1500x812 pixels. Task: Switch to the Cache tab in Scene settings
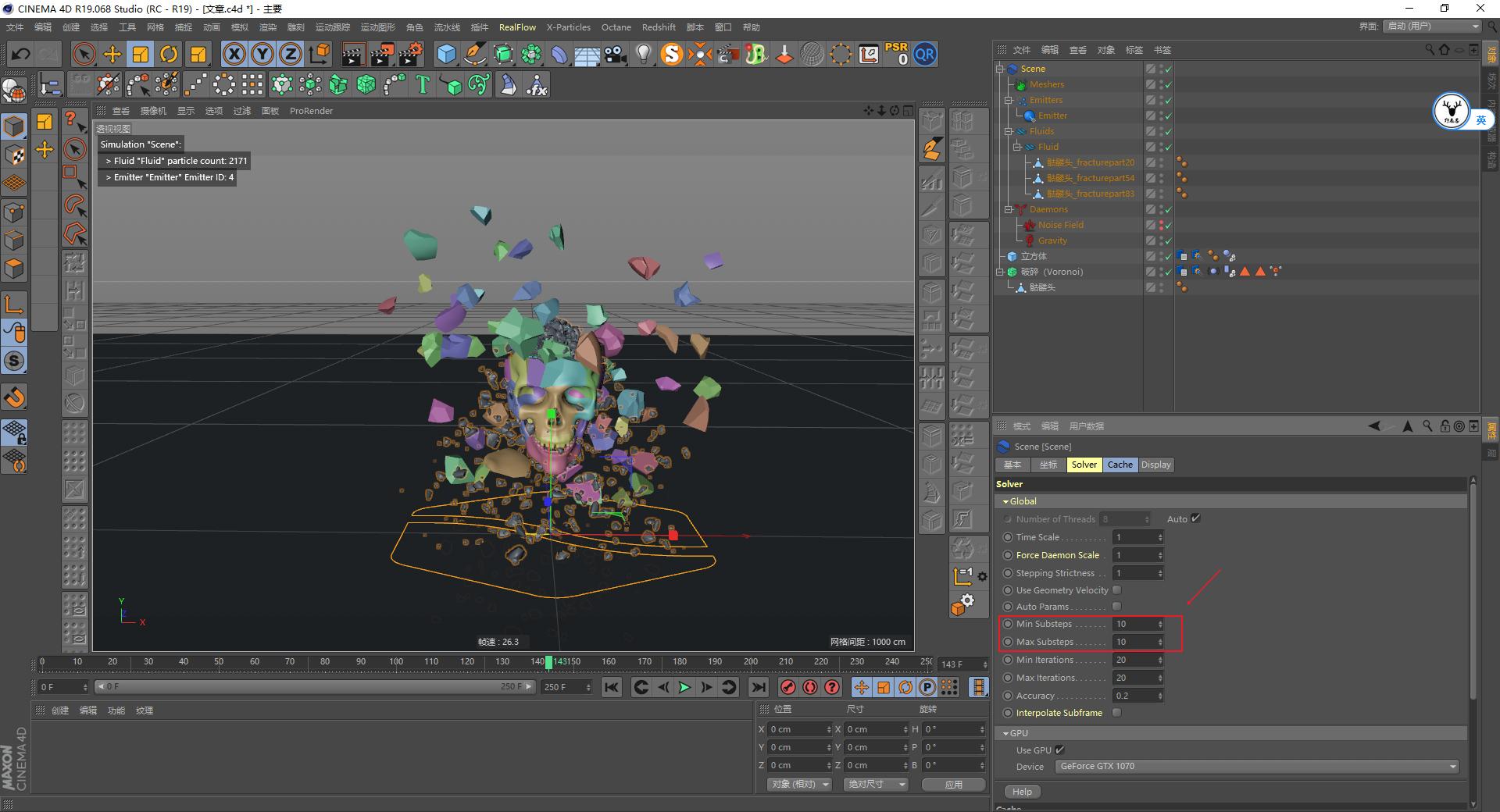pyautogui.click(x=1120, y=465)
